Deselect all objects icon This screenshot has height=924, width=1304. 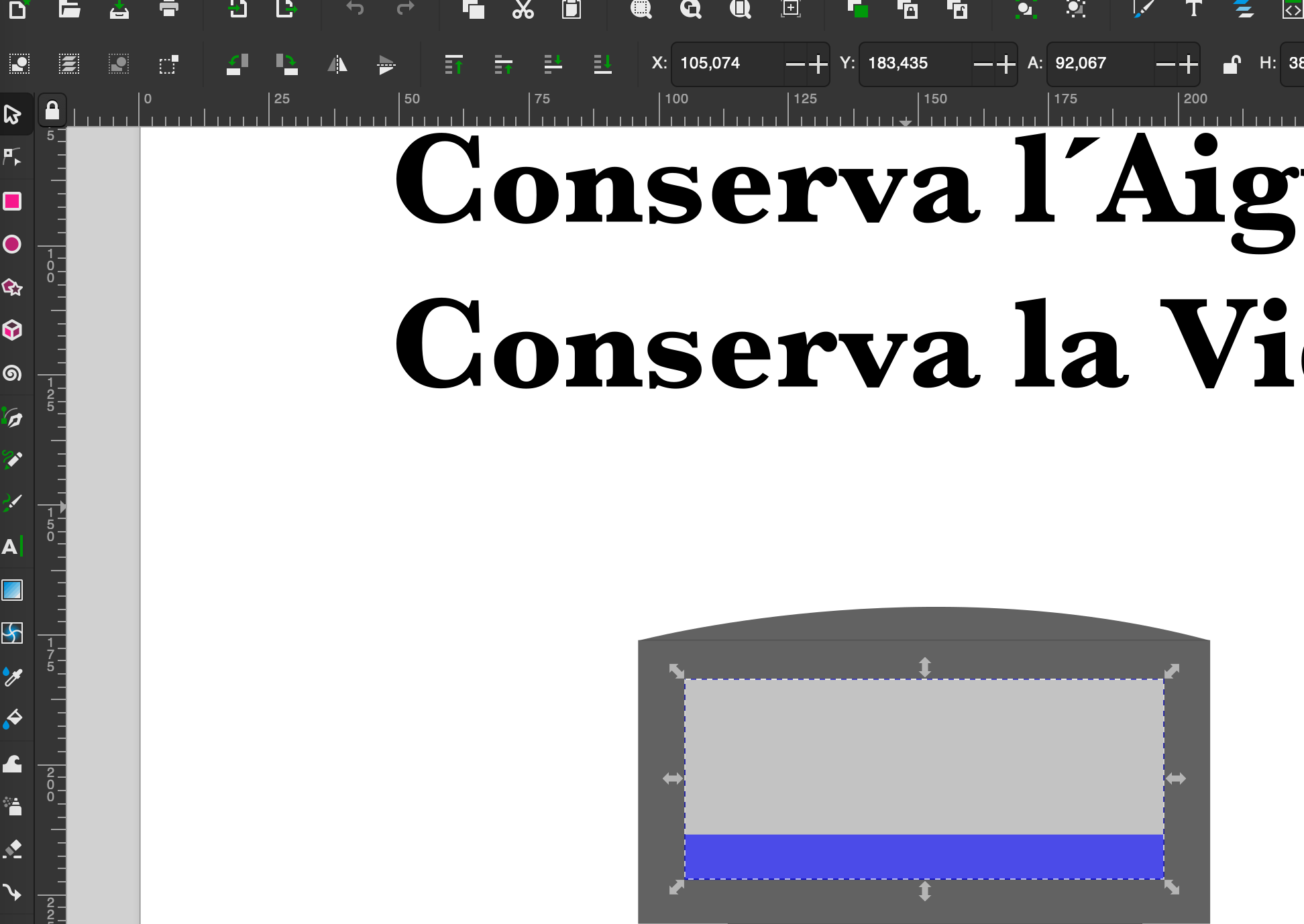click(x=119, y=64)
